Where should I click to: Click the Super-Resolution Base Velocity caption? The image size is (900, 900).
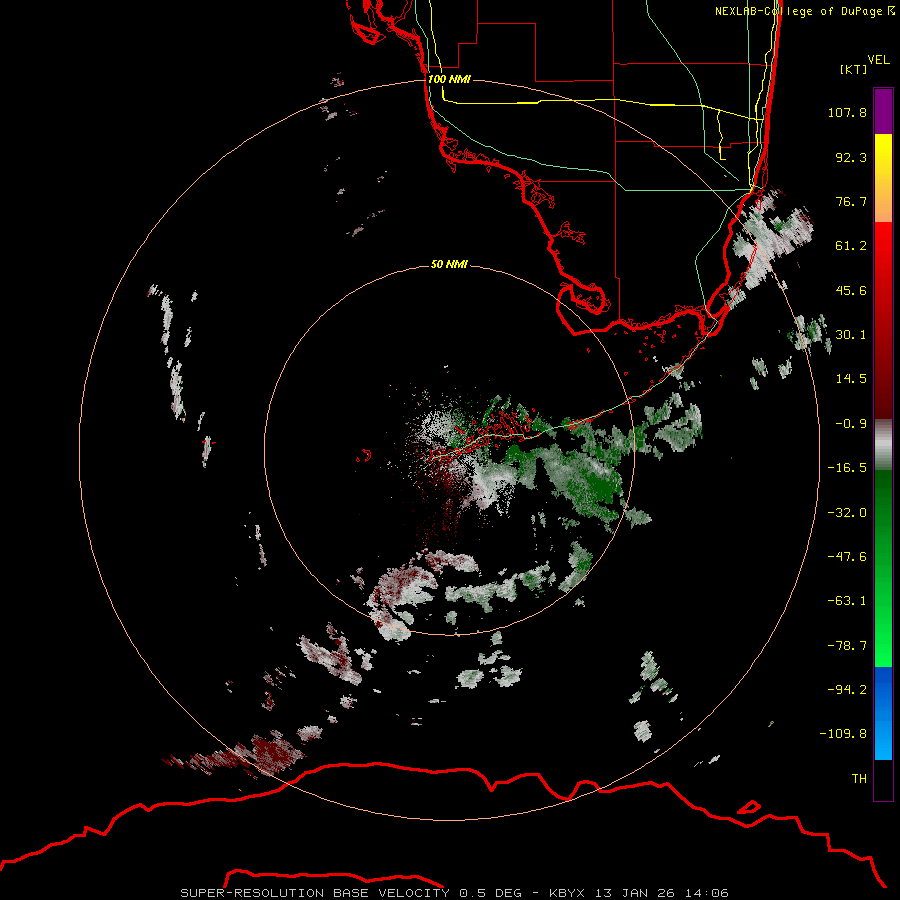tap(455, 893)
